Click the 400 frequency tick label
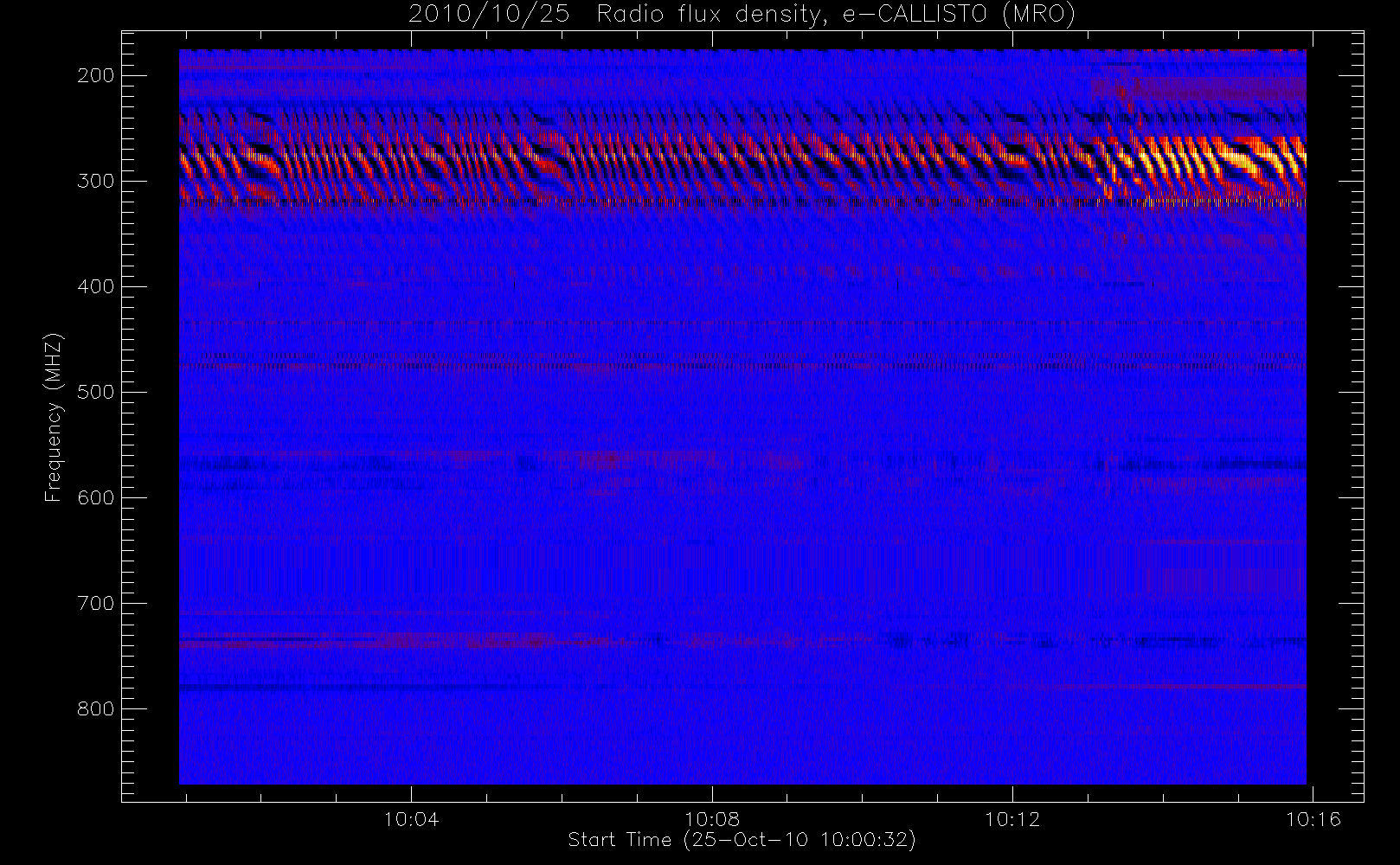Viewport: 1400px width, 865px height. [x=95, y=286]
